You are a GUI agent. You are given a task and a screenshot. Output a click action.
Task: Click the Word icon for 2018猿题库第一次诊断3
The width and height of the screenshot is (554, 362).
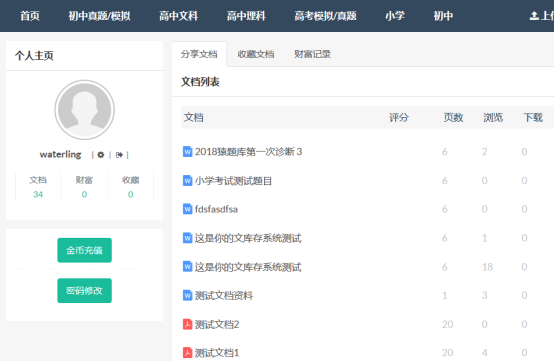pos(187,152)
